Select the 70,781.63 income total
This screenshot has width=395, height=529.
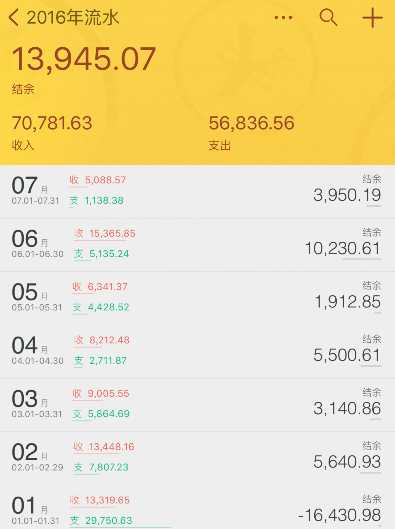[52, 123]
